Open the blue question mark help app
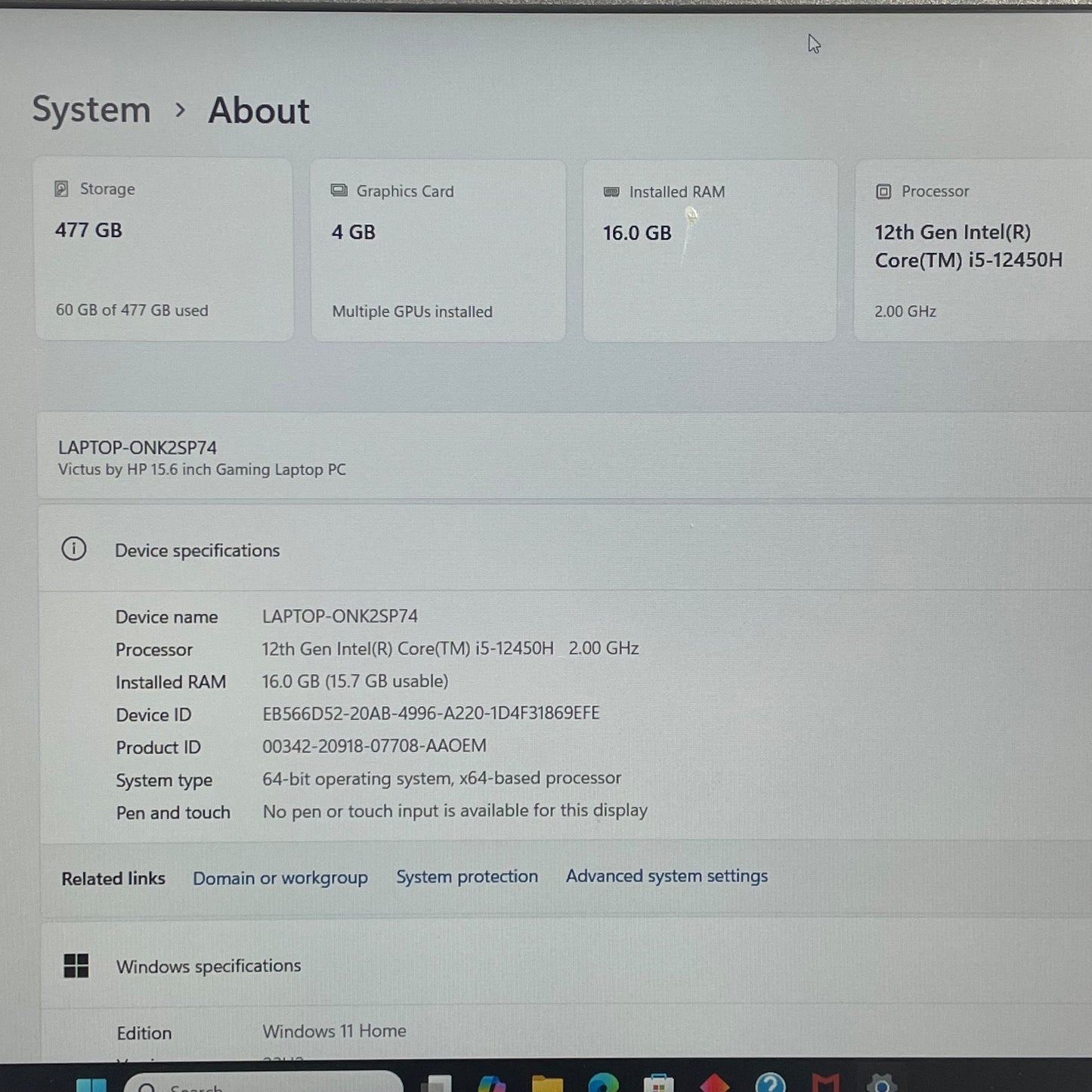The width and height of the screenshot is (1092, 1092). pyautogui.click(x=770, y=1082)
